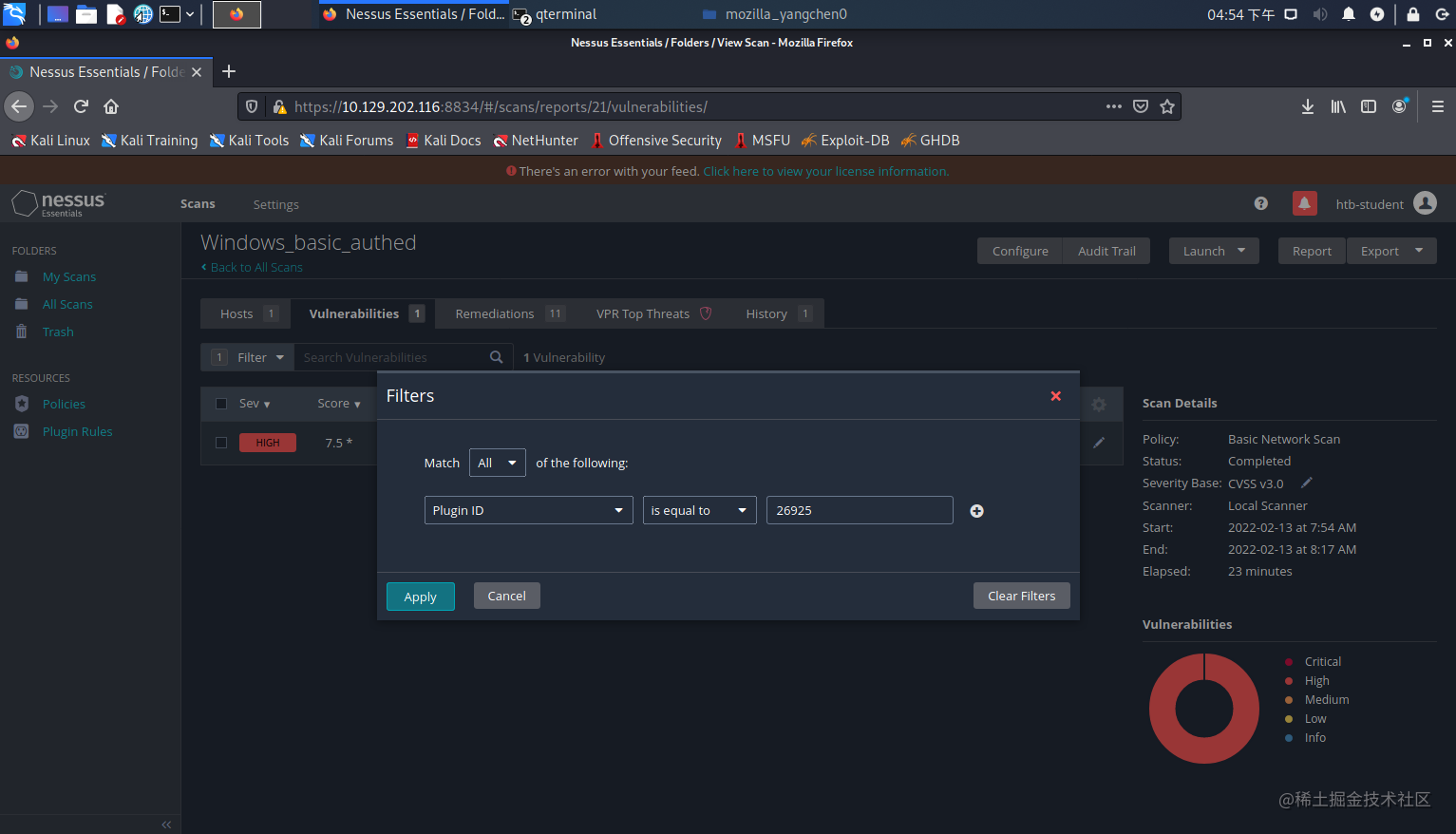Viewport: 1456px width, 834px height.
Task: Go back using the Firefox back arrow
Action: coord(19,106)
